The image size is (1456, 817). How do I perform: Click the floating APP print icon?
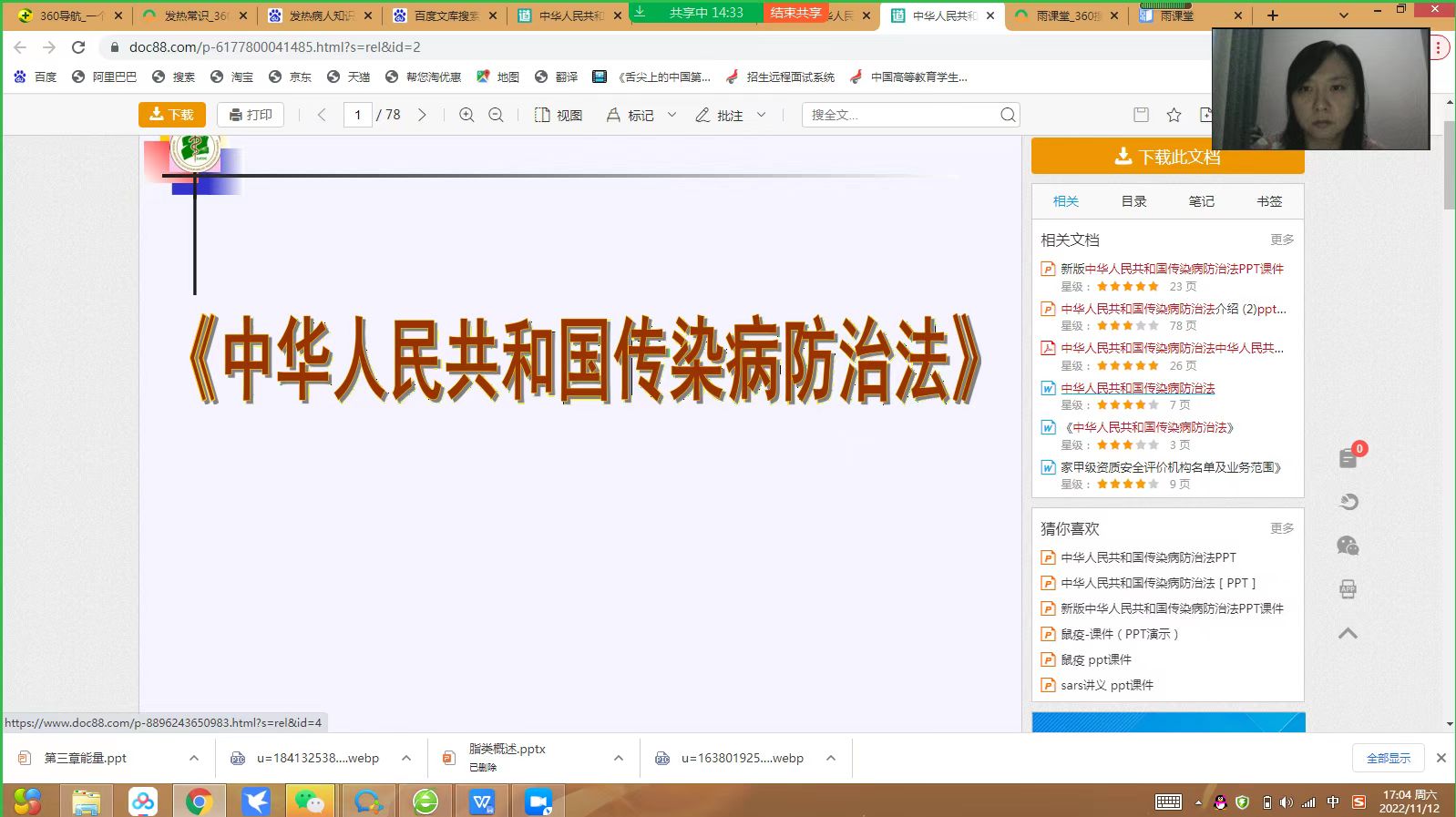click(1348, 589)
